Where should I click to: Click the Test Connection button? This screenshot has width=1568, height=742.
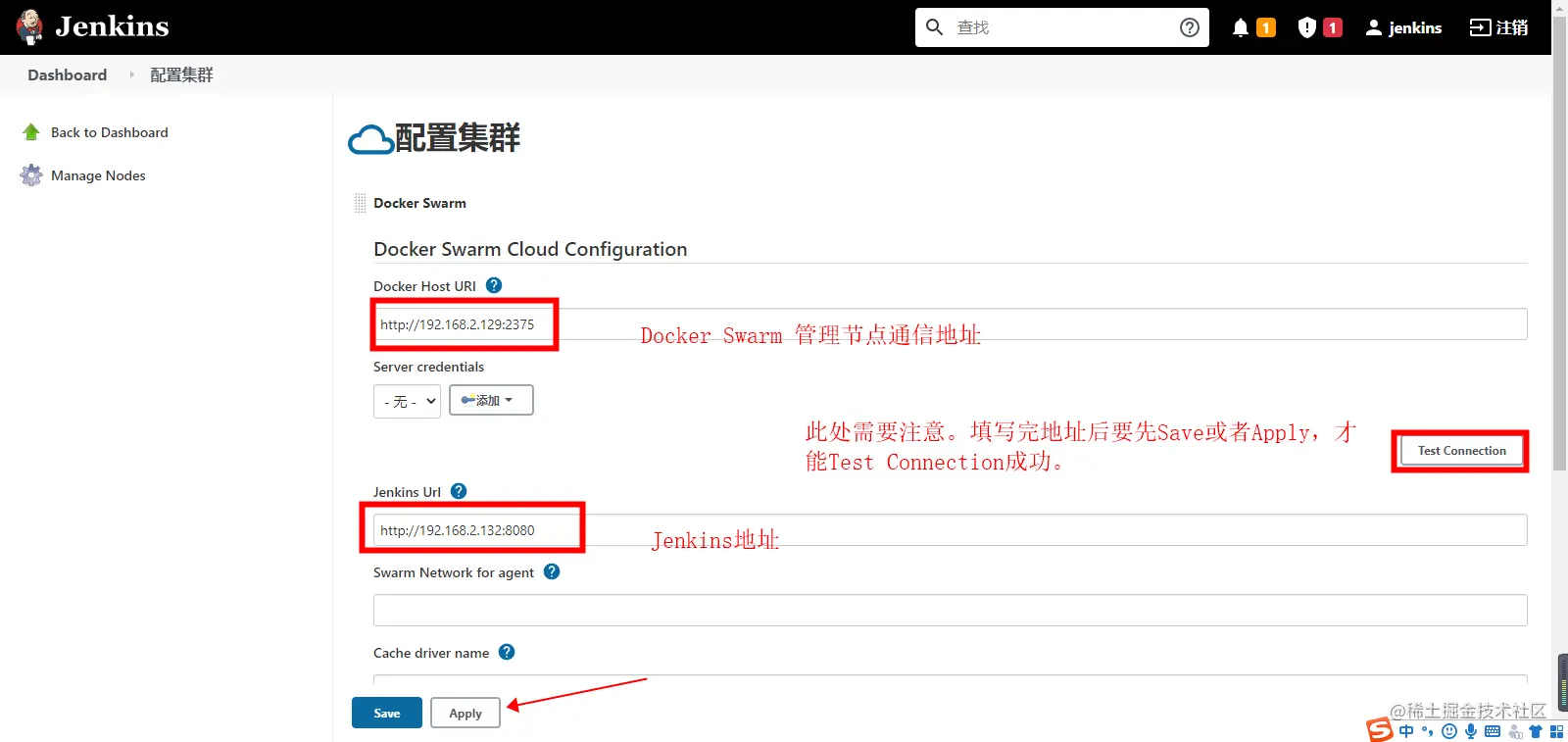click(1461, 451)
